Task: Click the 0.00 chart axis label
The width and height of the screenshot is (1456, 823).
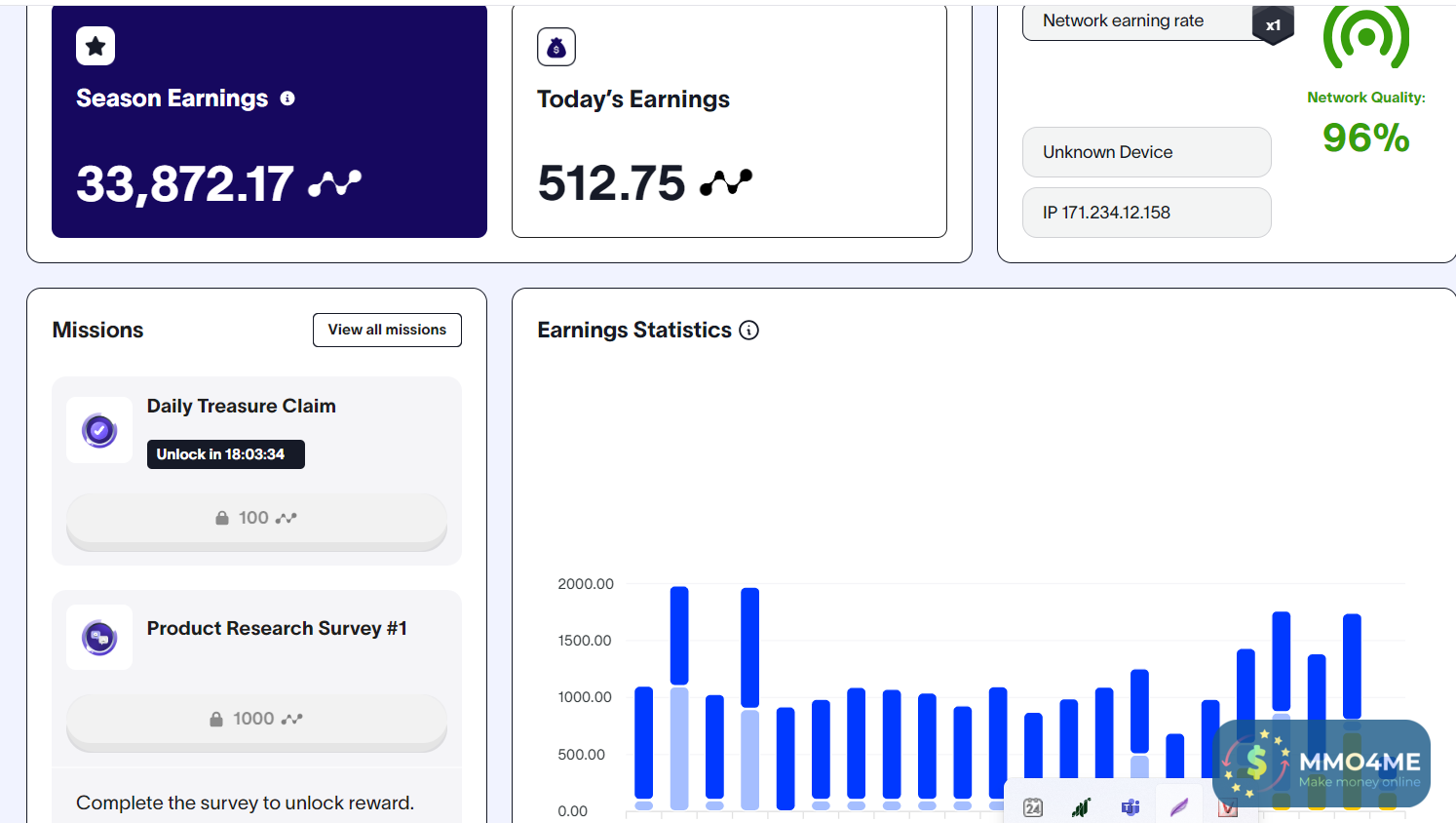Action: [572, 811]
